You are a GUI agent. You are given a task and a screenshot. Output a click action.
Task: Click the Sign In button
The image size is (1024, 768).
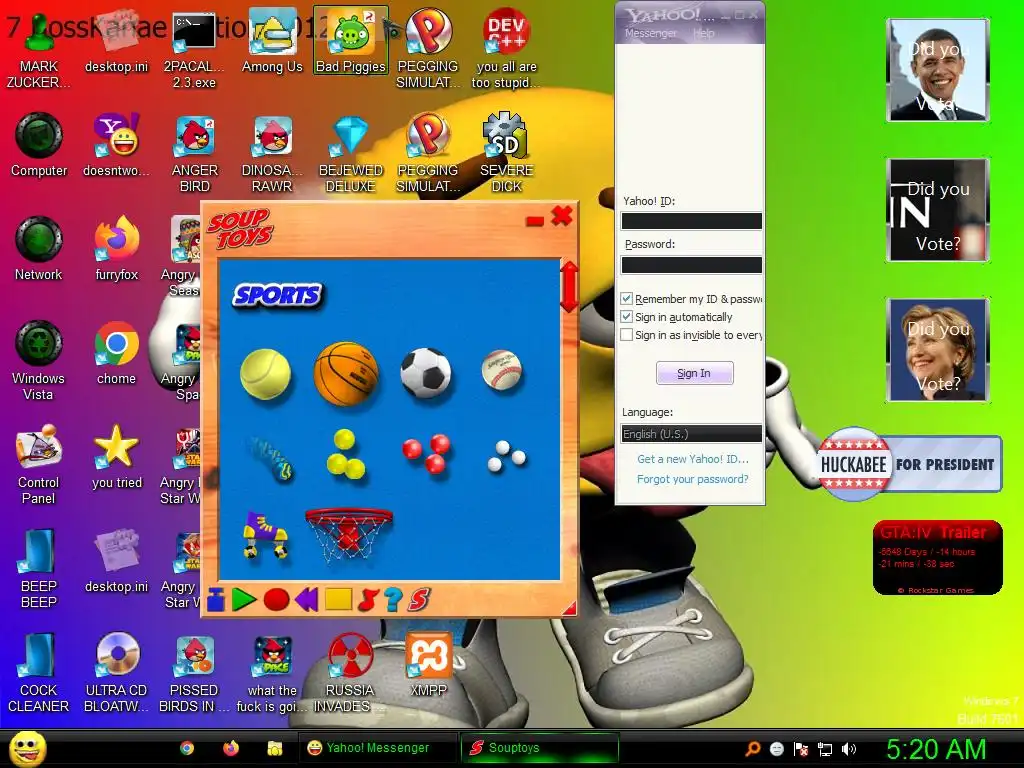click(x=694, y=373)
